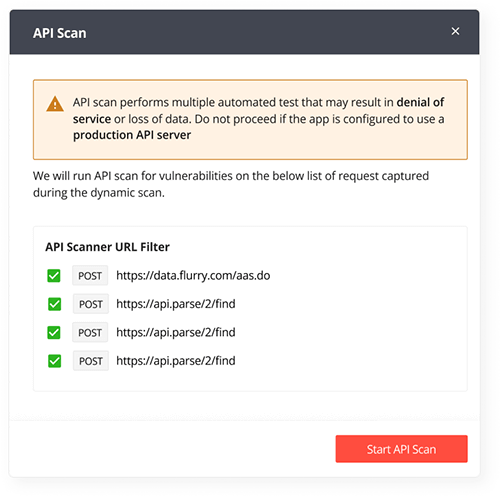Click the POST badge beside data.flurry.com URL

pyautogui.click(x=90, y=276)
